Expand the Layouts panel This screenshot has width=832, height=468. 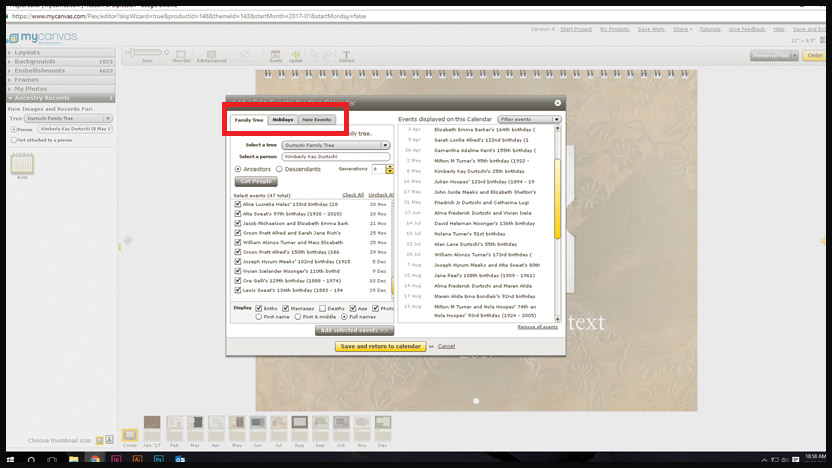click(60, 53)
